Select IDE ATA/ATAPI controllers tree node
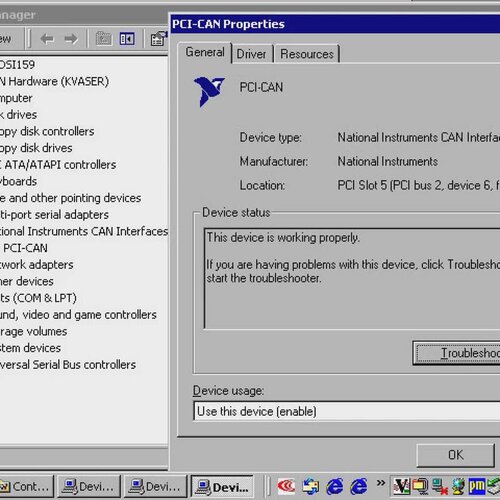The height and width of the screenshot is (500, 500). pos(58,165)
